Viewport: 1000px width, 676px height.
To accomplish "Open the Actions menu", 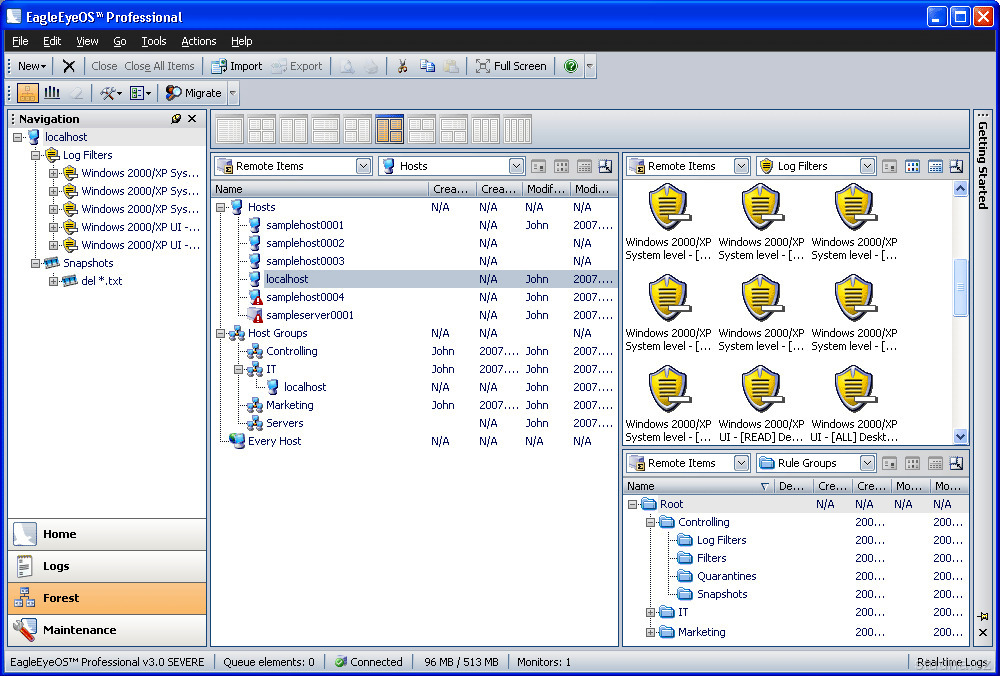I will click(x=198, y=41).
